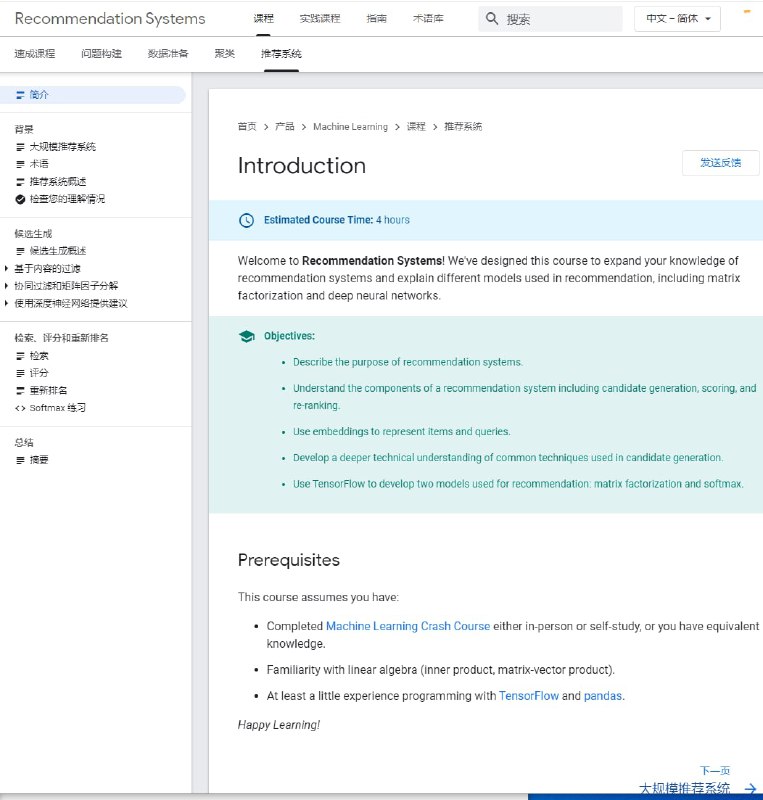Click the 发送反馈 feedback button
This screenshot has width=763, height=800.
(x=721, y=163)
